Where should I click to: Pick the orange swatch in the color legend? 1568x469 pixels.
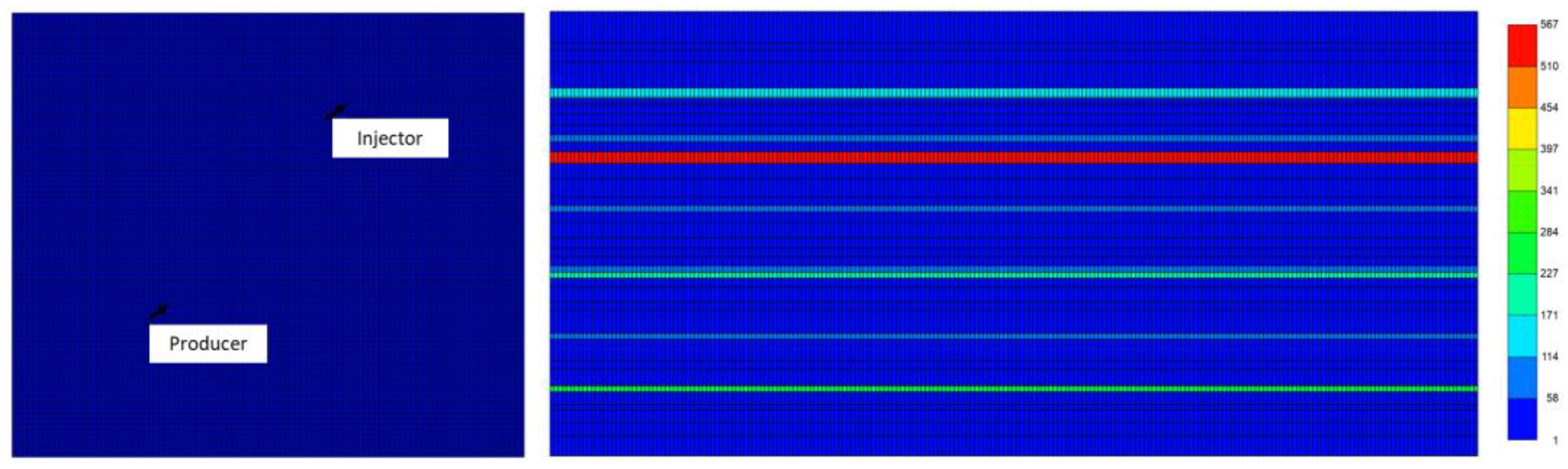pos(1522,87)
